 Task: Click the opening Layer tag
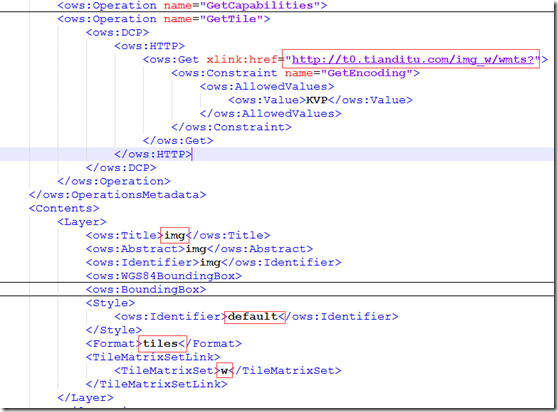(82, 222)
